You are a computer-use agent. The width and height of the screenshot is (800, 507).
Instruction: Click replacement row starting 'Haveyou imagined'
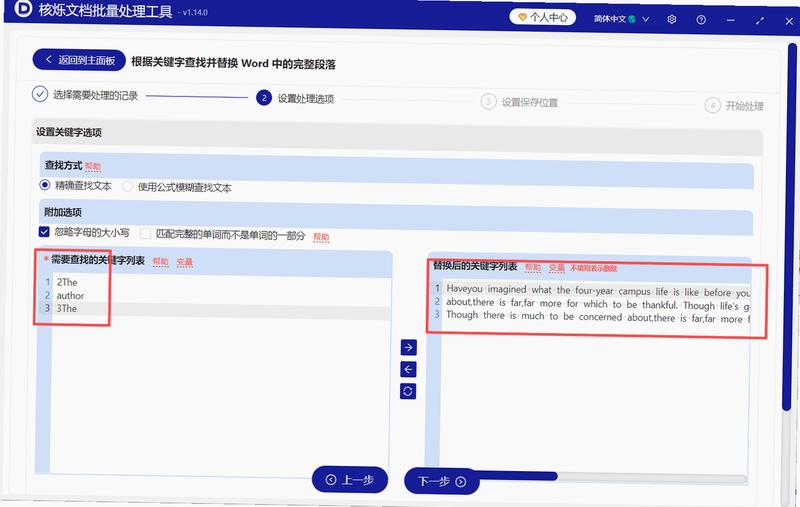point(596,290)
